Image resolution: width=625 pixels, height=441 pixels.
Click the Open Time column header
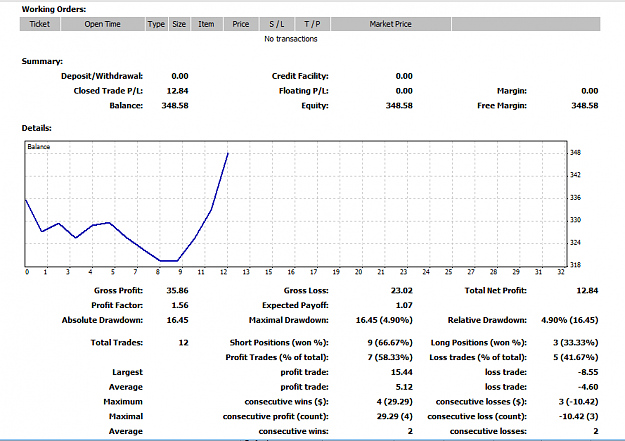(102, 24)
